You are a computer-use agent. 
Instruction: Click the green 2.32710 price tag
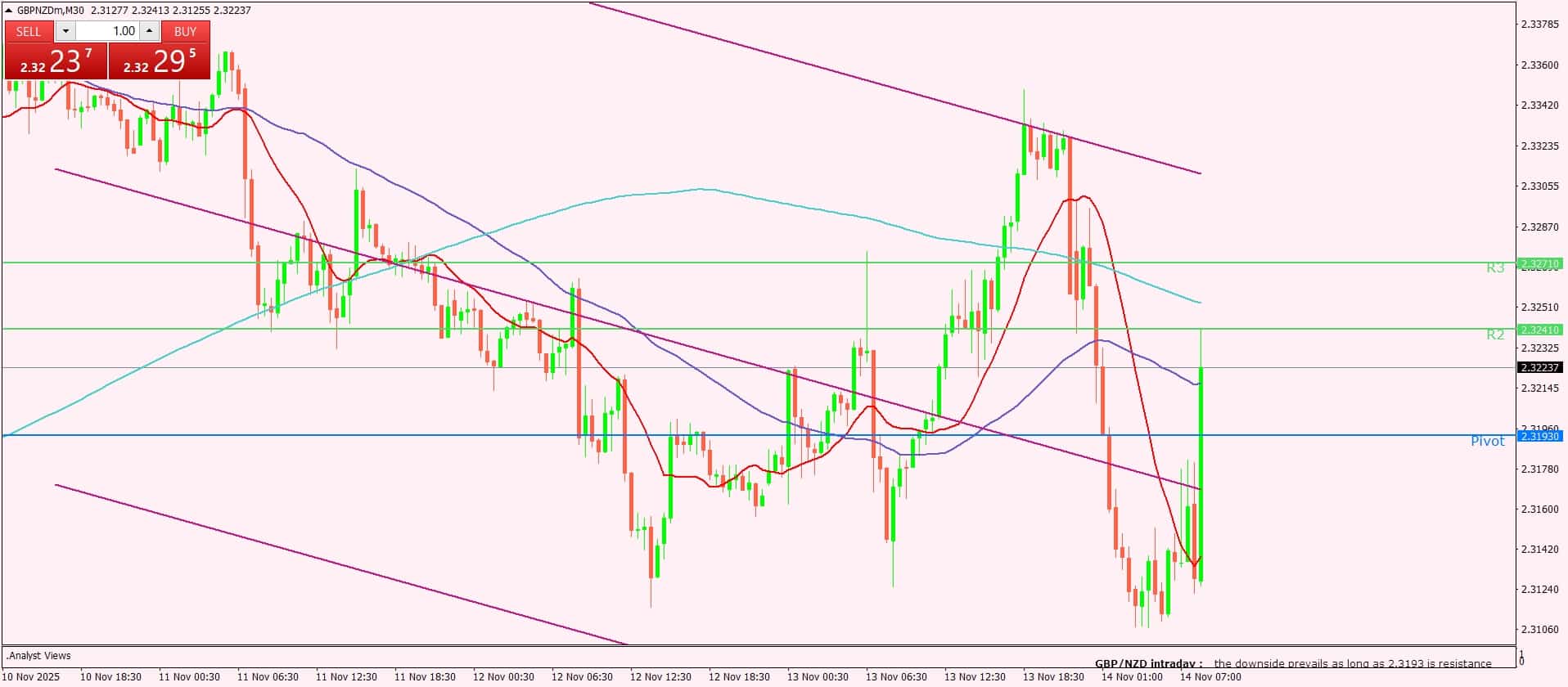click(1539, 263)
